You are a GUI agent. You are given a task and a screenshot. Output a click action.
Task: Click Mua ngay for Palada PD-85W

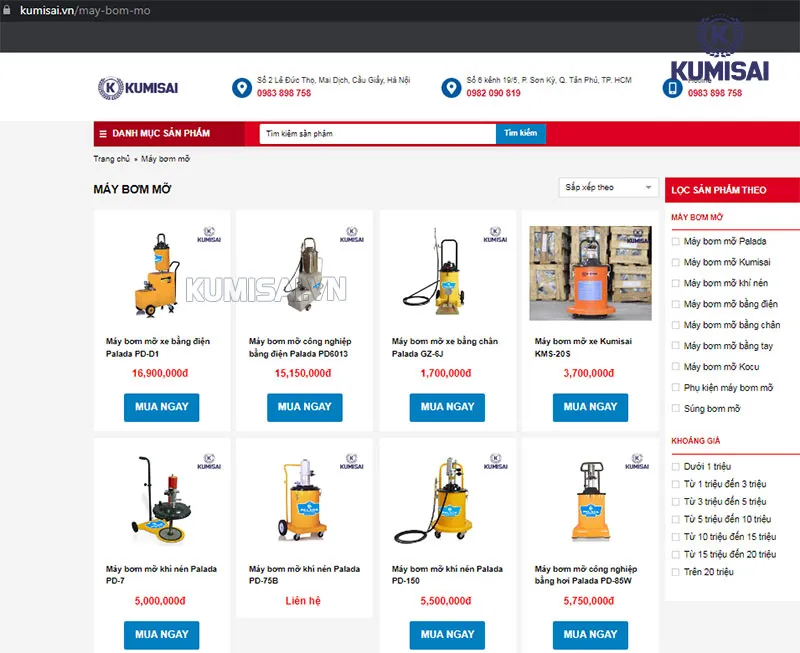(590, 635)
